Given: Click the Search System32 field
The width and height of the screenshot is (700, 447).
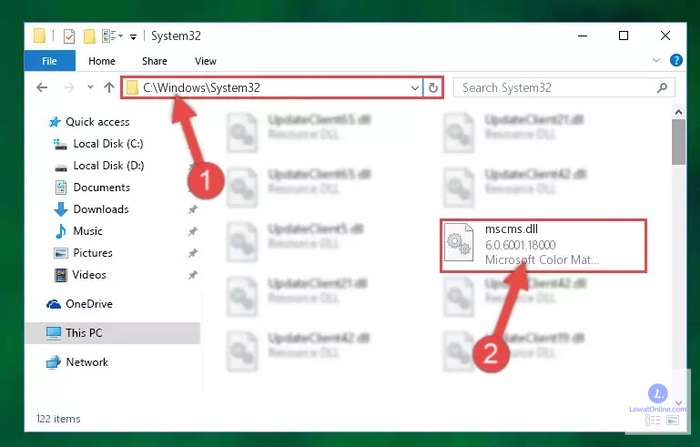Looking at the screenshot, I should tap(564, 88).
